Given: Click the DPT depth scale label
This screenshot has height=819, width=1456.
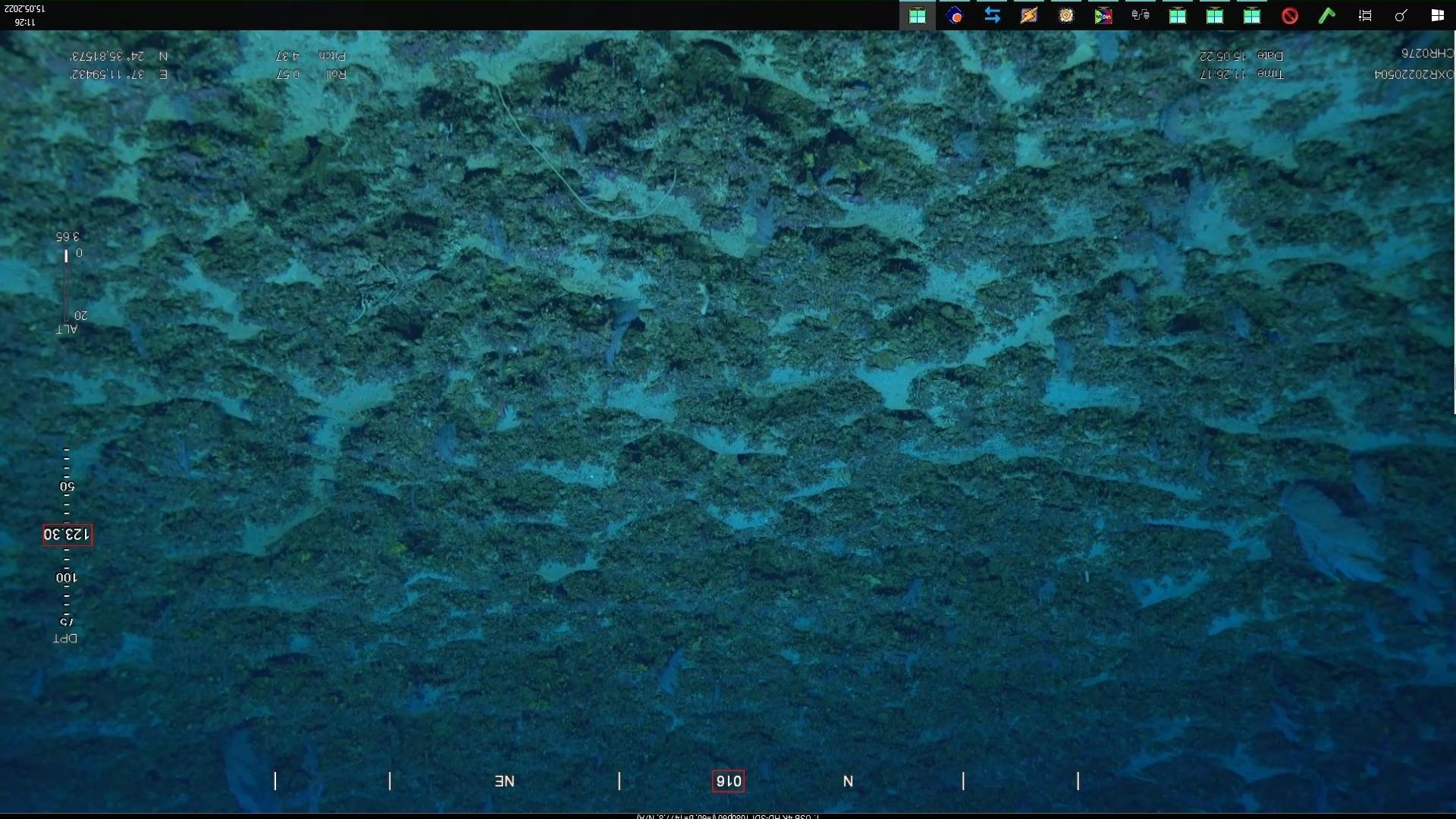Looking at the screenshot, I should pos(65,639).
